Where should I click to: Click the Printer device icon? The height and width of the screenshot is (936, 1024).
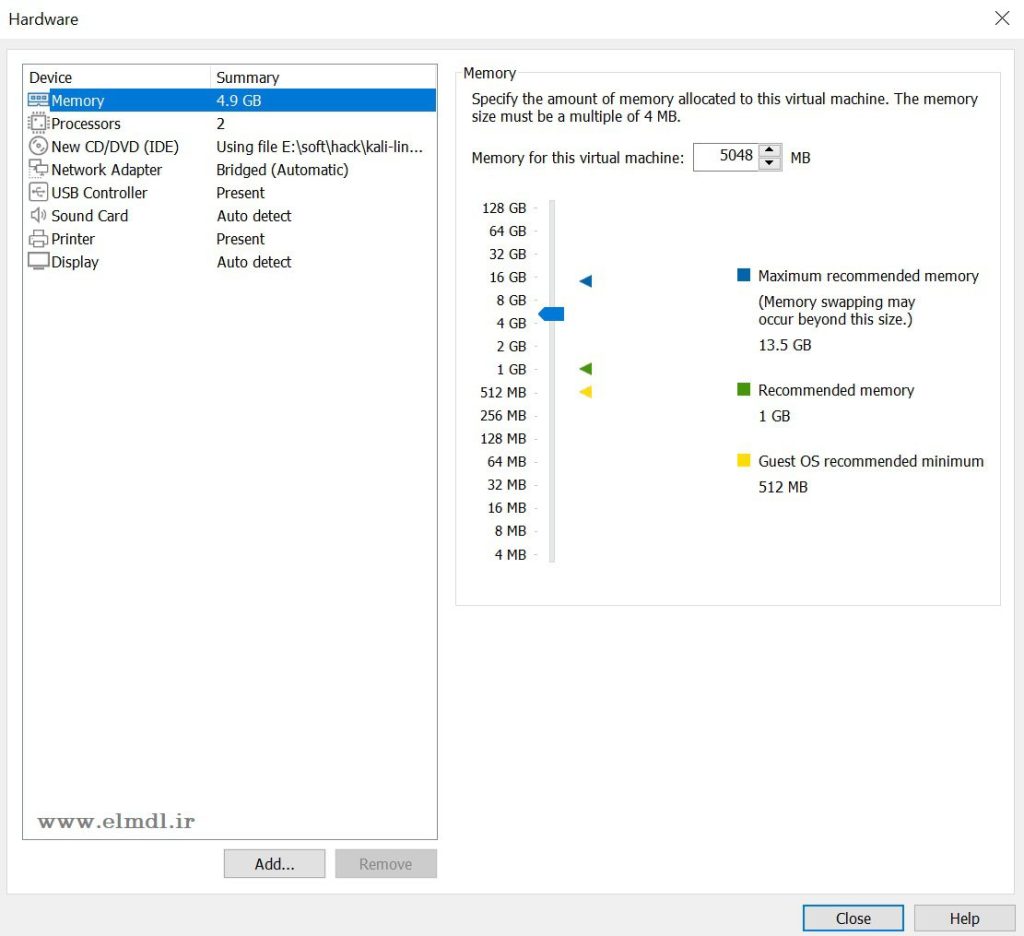(x=38, y=239)
